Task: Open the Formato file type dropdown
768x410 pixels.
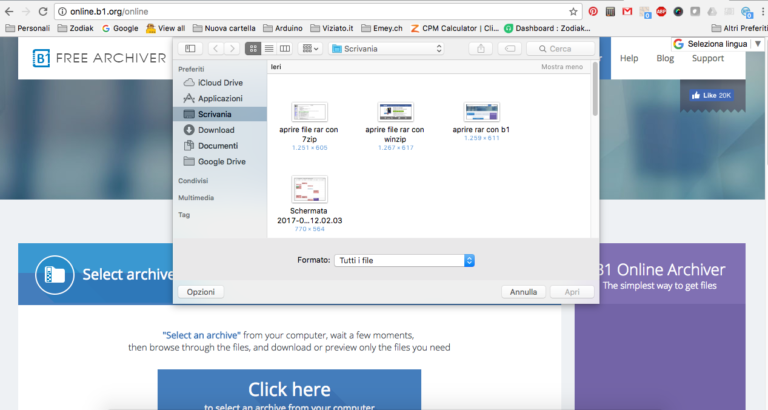Action: click(x=405, y=260)
